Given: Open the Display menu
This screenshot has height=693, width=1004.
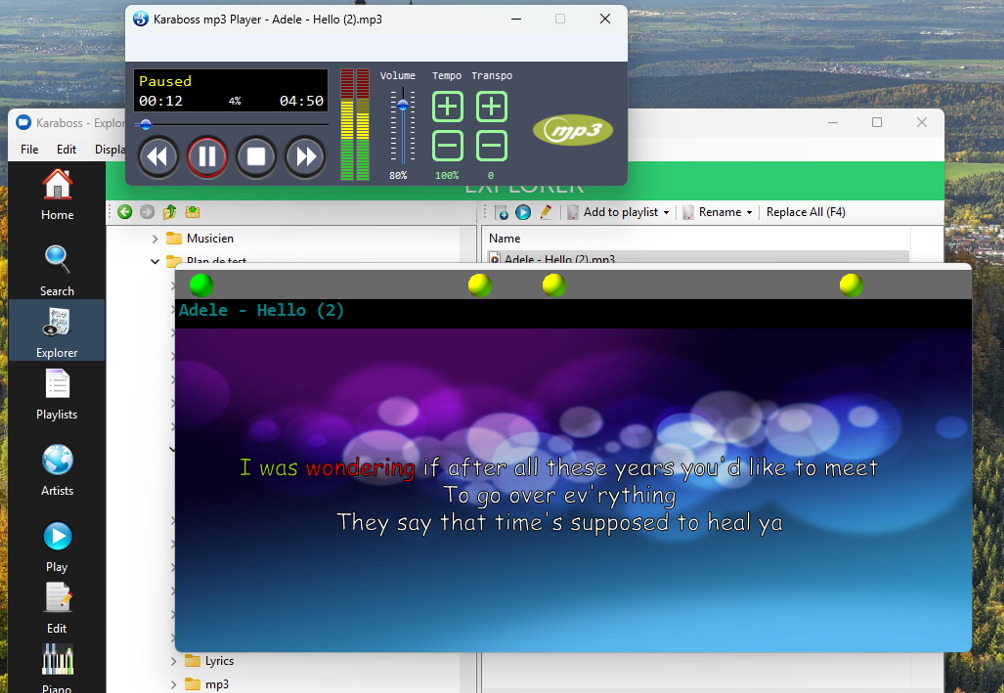Looking at the screenshot, I should [x=109, y=149].
